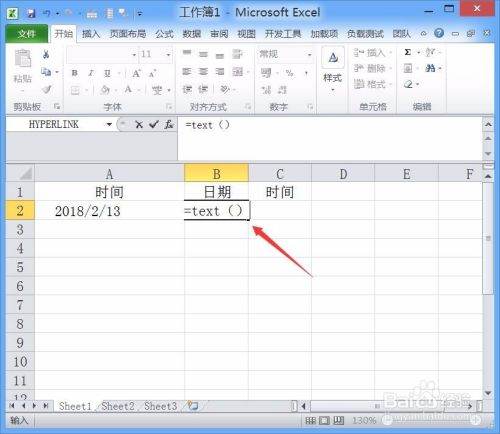Image resolution: width=500 pixels, height=434 pixels.
Task: Confirm formula with the checkmark icon
Action: coord(154,125)
